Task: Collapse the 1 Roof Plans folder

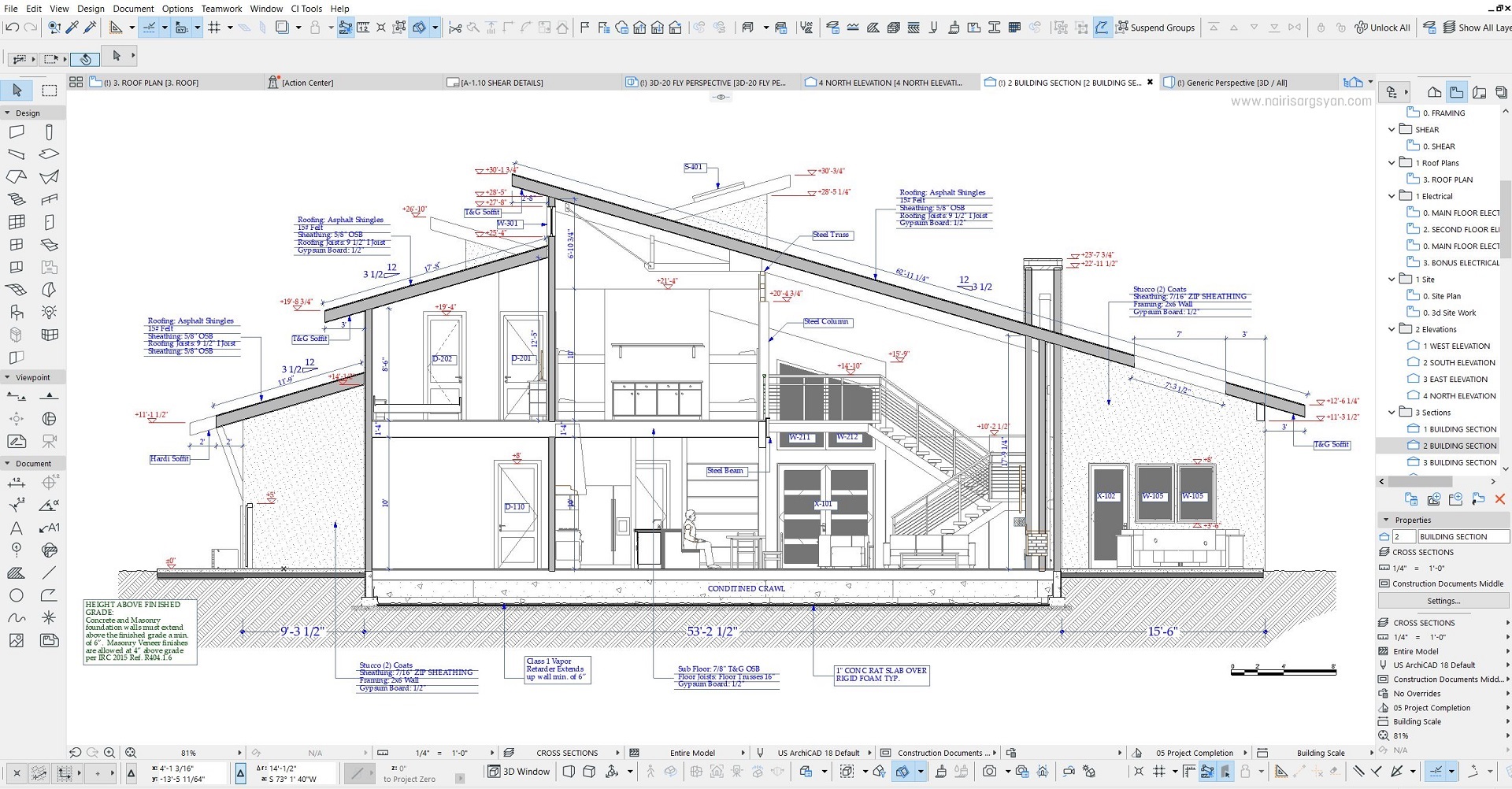Action: click(1392, 162)
